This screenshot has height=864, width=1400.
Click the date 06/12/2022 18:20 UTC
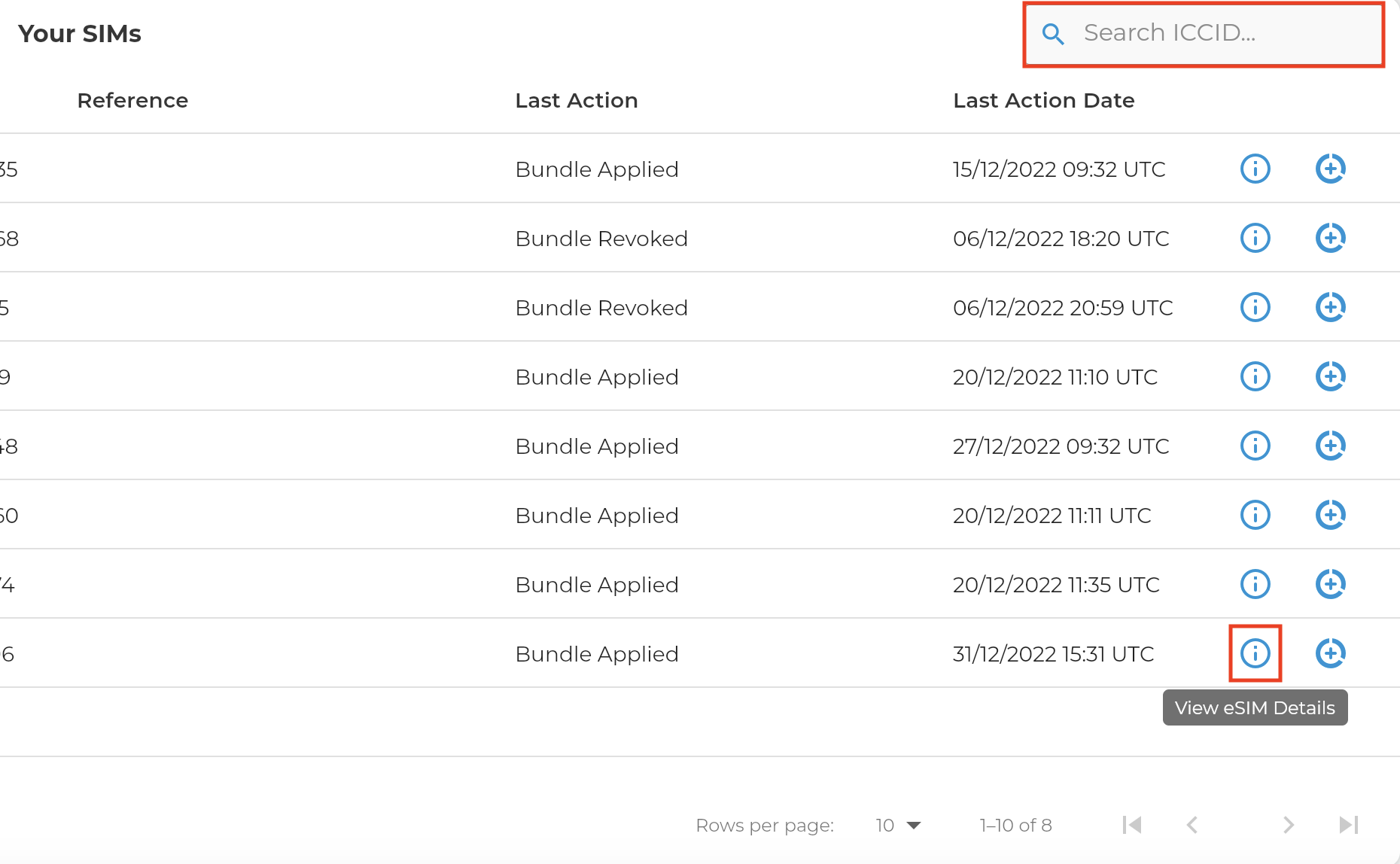pos(1061,239)
